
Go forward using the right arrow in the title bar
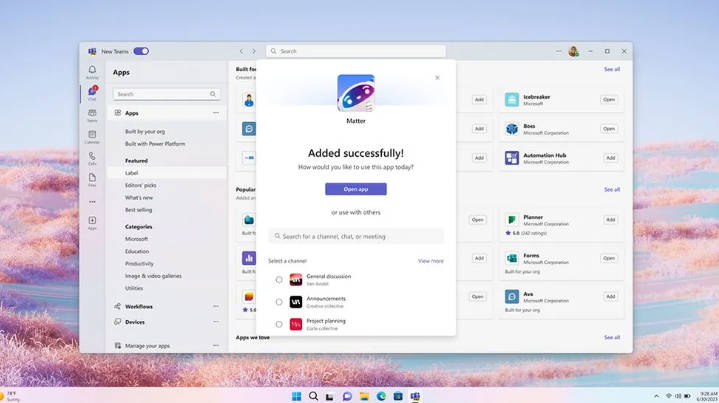pos(254,51)
